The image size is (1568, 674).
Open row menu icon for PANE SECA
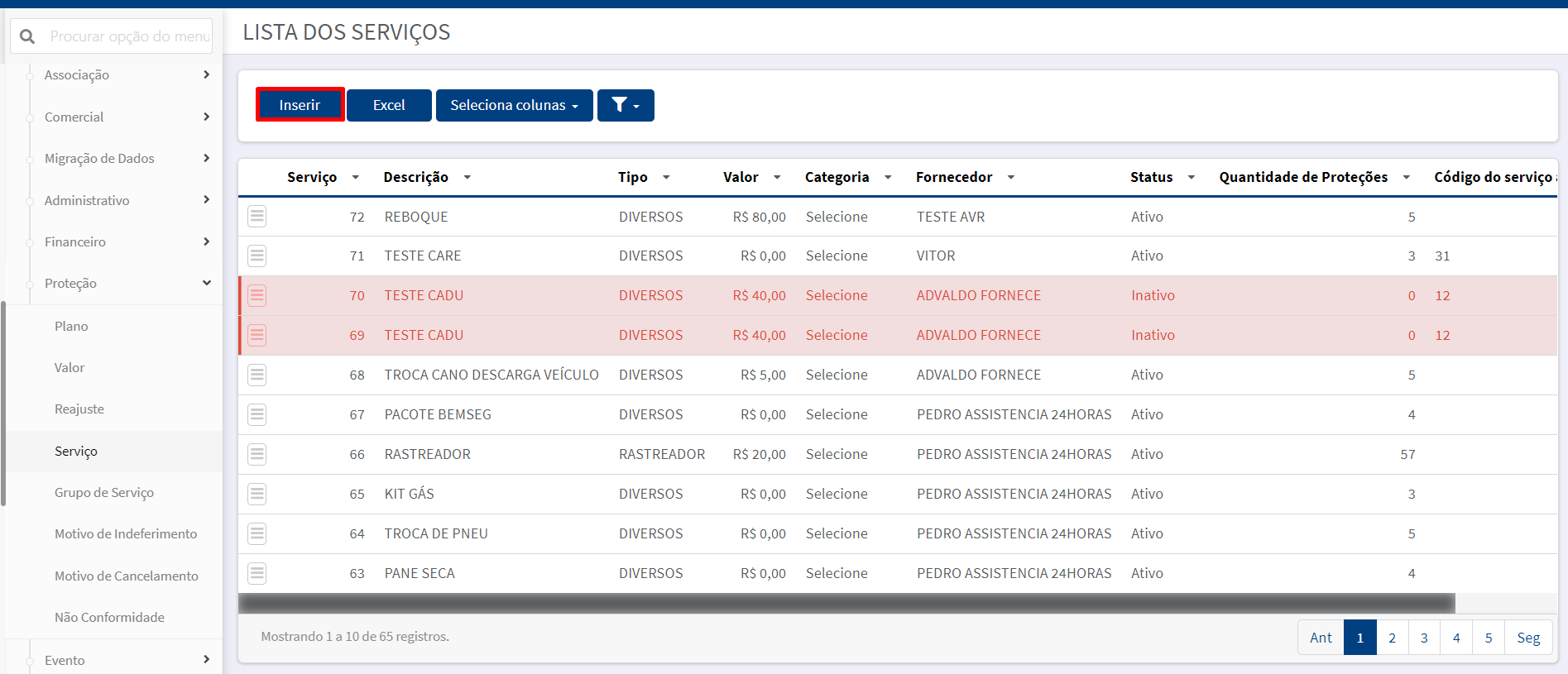pyautogui.click(x=257, y=573)
